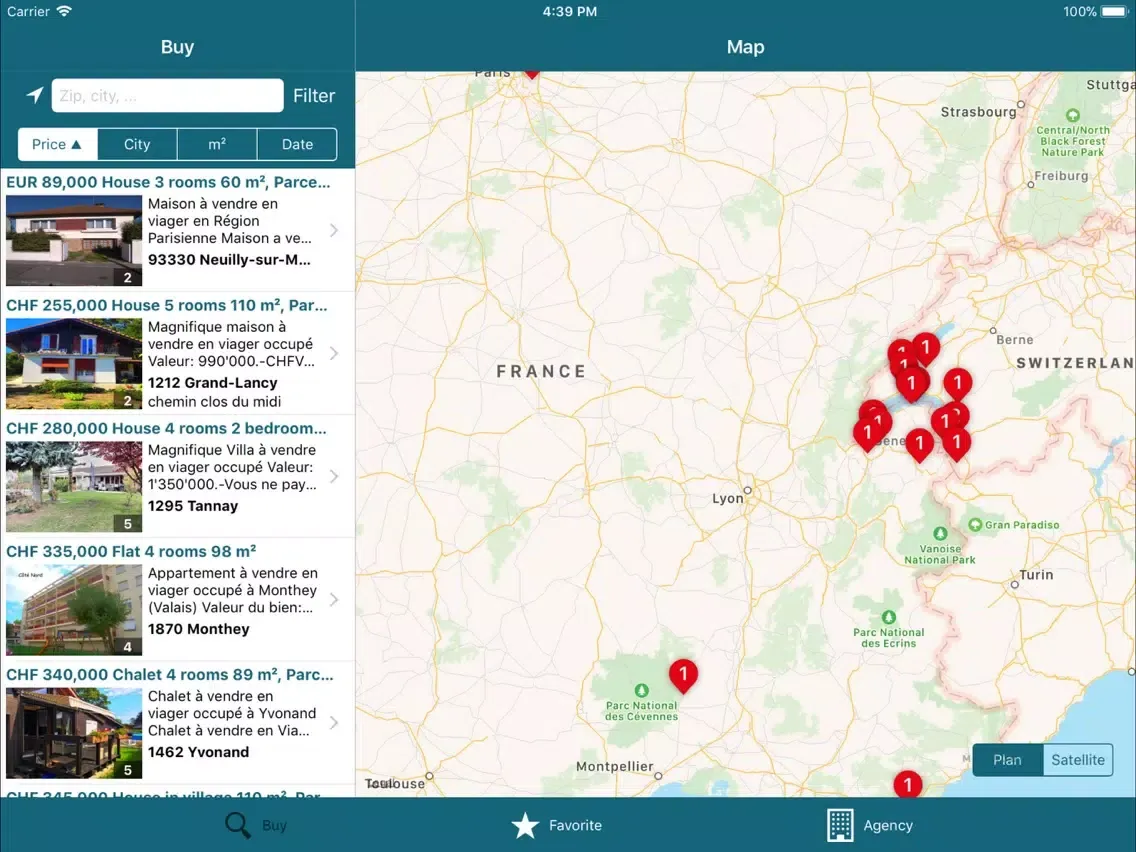Open the Buy tab magnifier icon
The height and width of the screenshot is (852, 1136).
click(x=237, y=825)
